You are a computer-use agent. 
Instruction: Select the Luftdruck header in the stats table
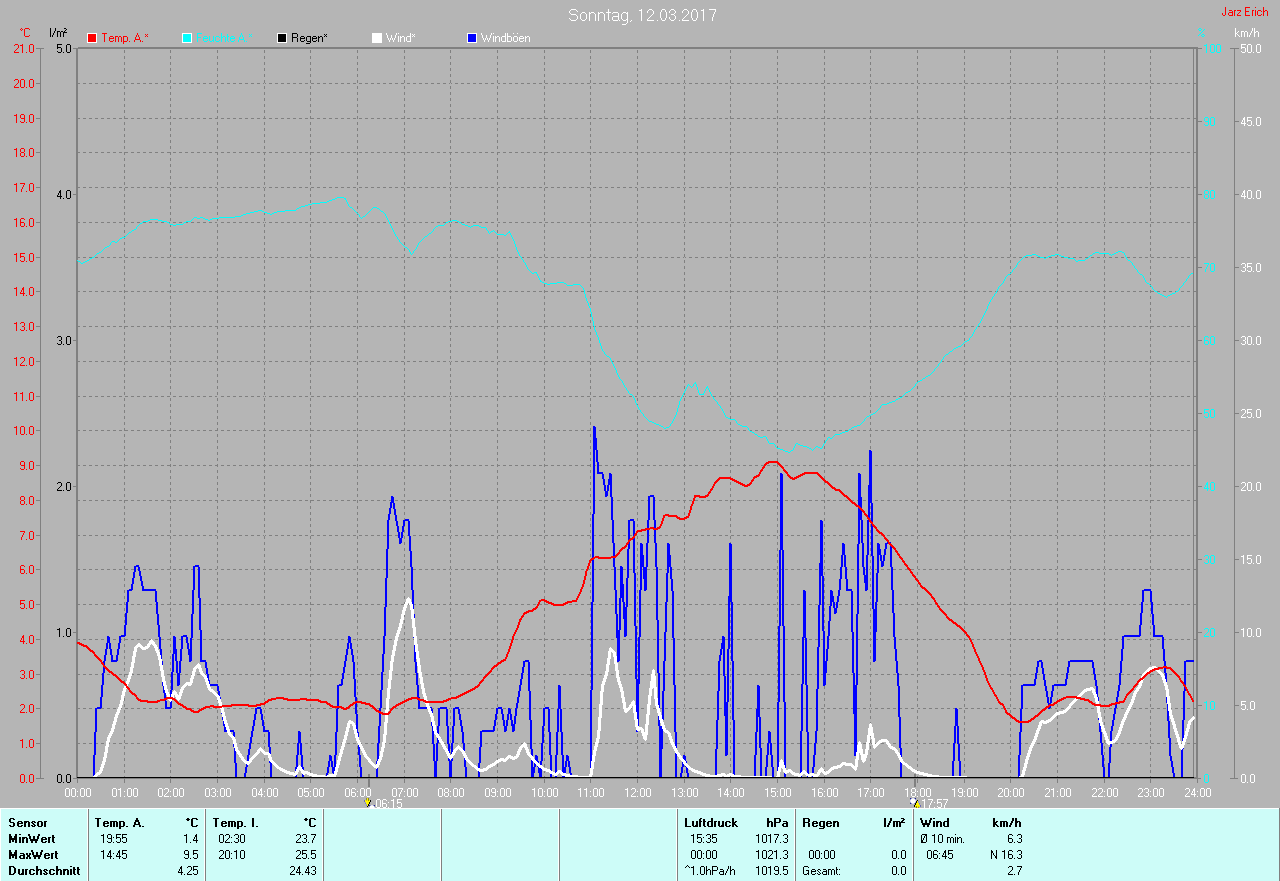[x=711, y=823]
